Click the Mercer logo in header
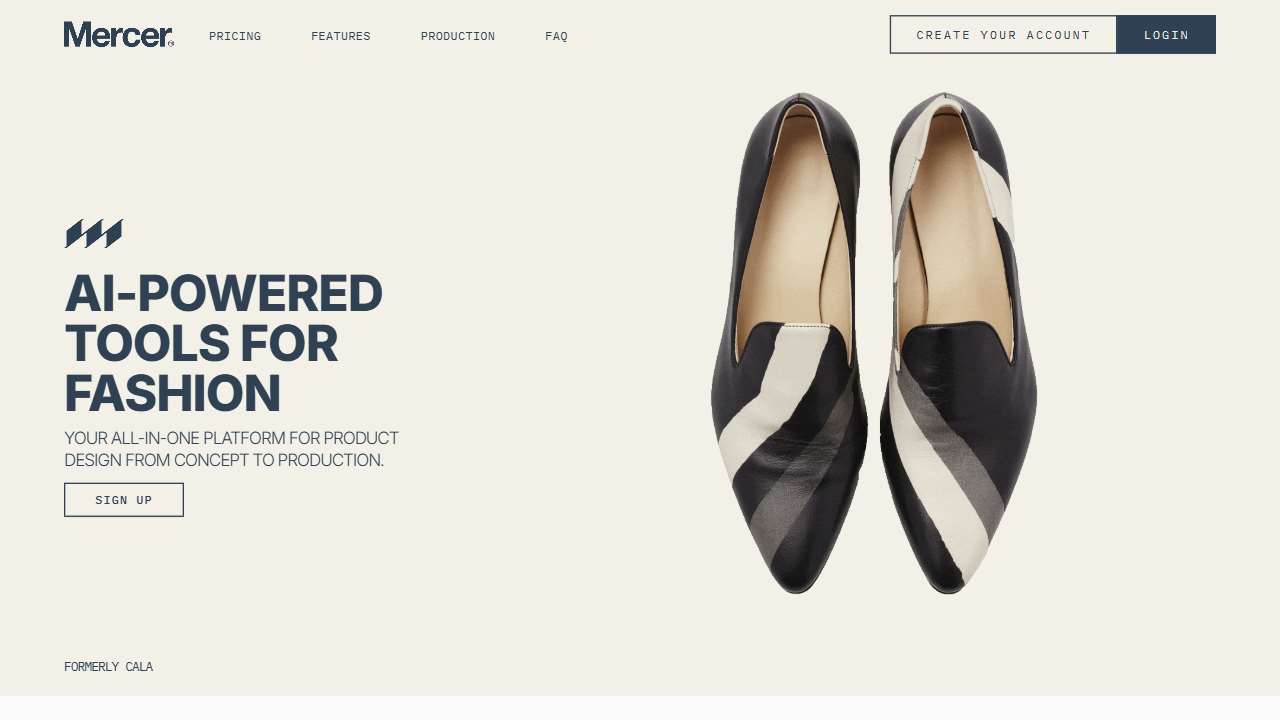 (119, 35)
